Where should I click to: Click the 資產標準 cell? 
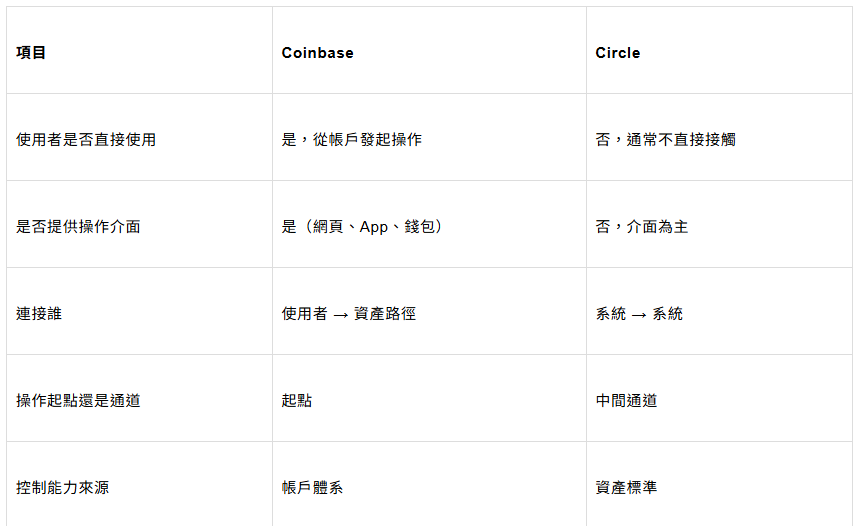pyautogui.click(x=626, y=488)
